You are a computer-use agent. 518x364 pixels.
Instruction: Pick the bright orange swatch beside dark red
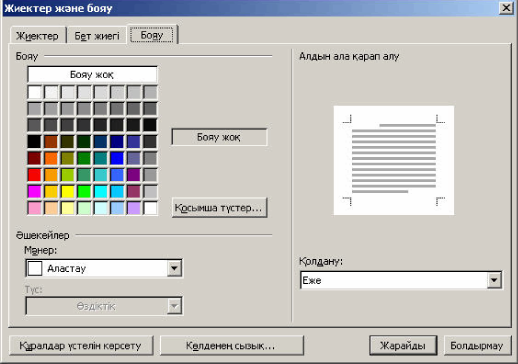point(51,158)
